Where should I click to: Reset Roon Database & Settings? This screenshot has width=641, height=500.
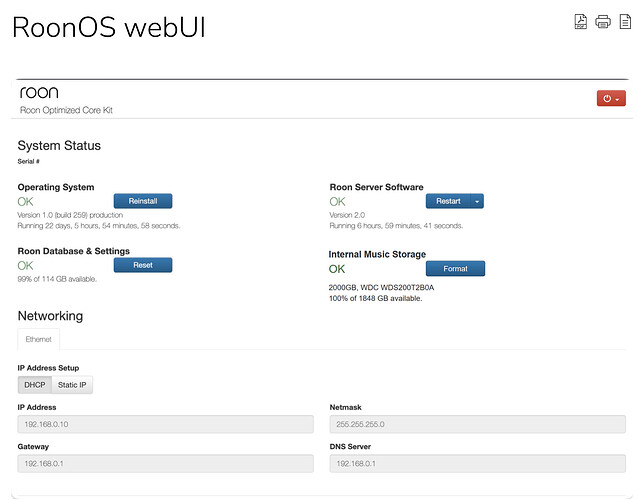click(143, 265)
